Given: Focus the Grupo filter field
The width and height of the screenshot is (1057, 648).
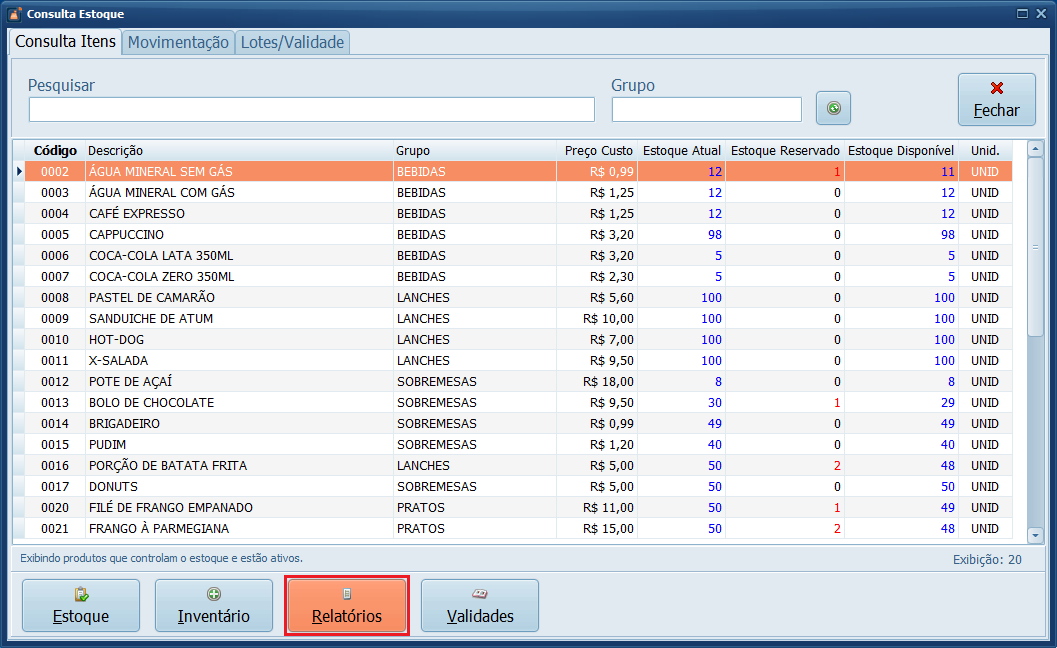Looking at the screenshot, I should tap(706, 109).
